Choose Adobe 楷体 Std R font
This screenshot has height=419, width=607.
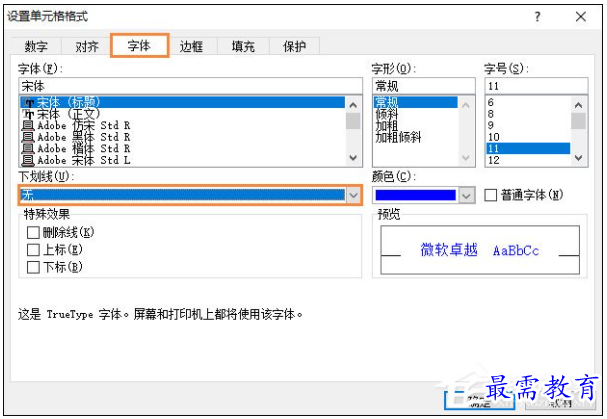point(182,149)
